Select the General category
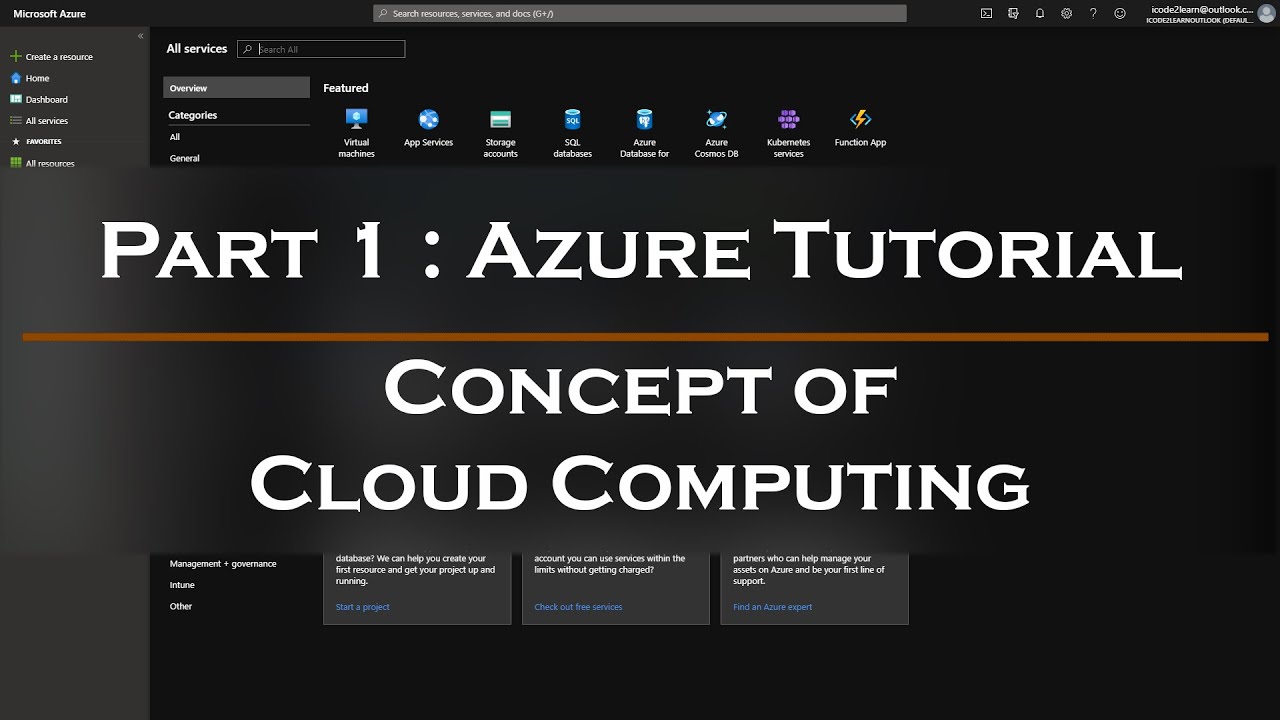The height and width of the screenshot is (720, 1280). 185,158
